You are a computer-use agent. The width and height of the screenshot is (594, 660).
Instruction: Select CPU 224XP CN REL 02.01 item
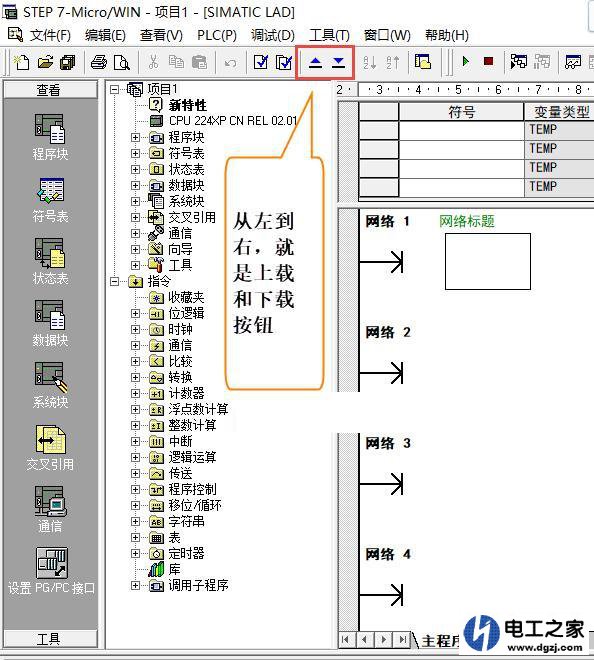click(233, 121)
